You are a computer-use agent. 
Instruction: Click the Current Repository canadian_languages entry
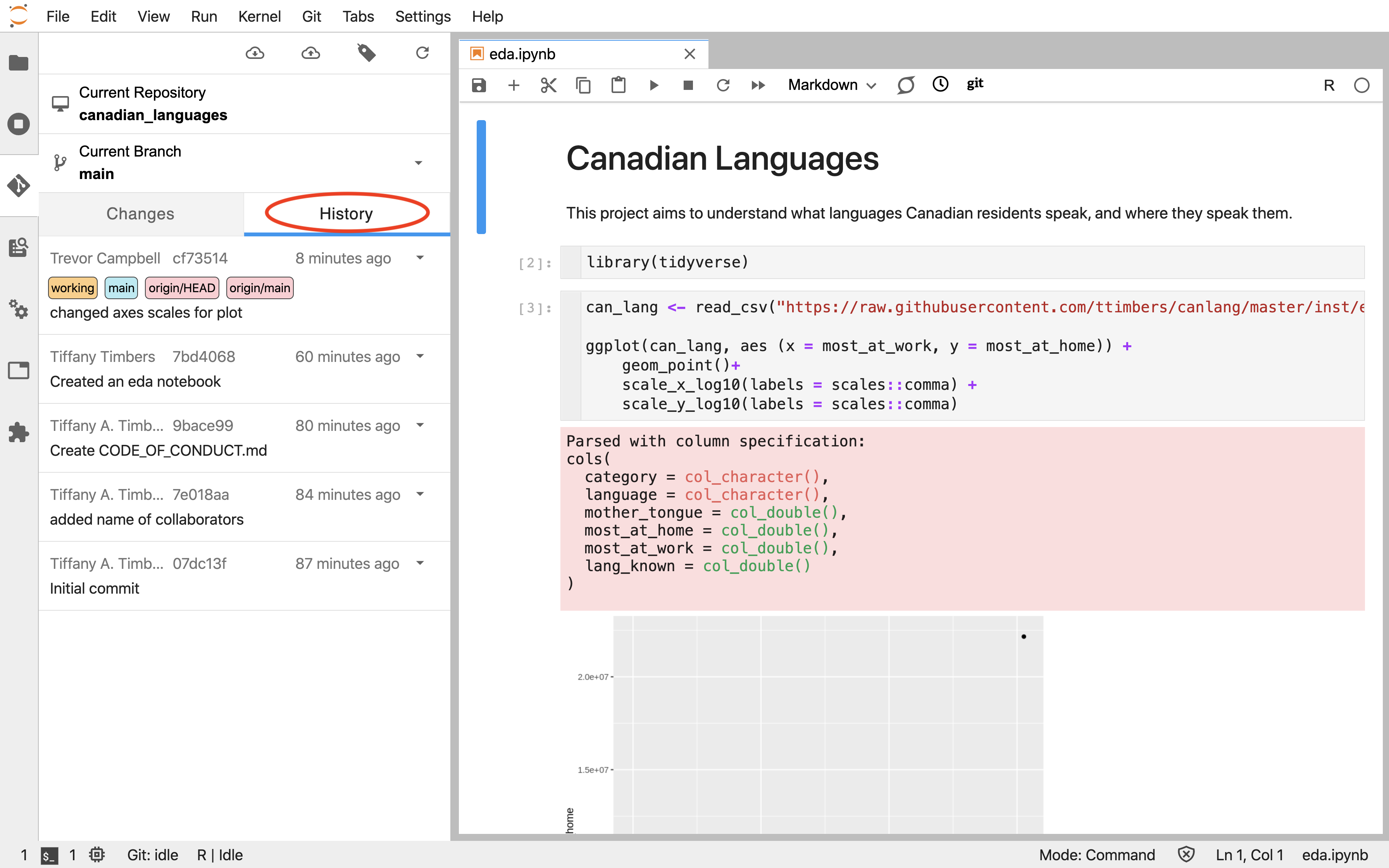(x=245, y=104)
